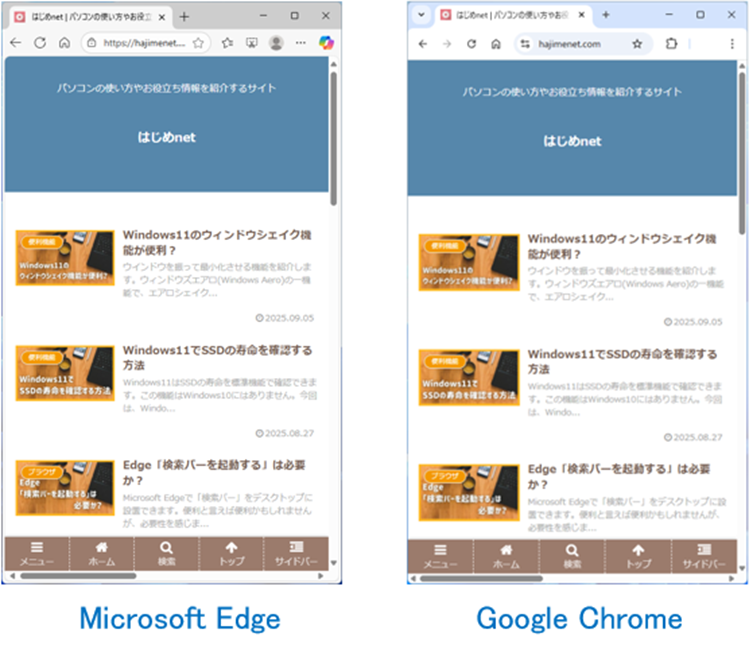Click the home icon in Chrome toolbar
Screen dimensions: 749x645
tap(496, 44)
